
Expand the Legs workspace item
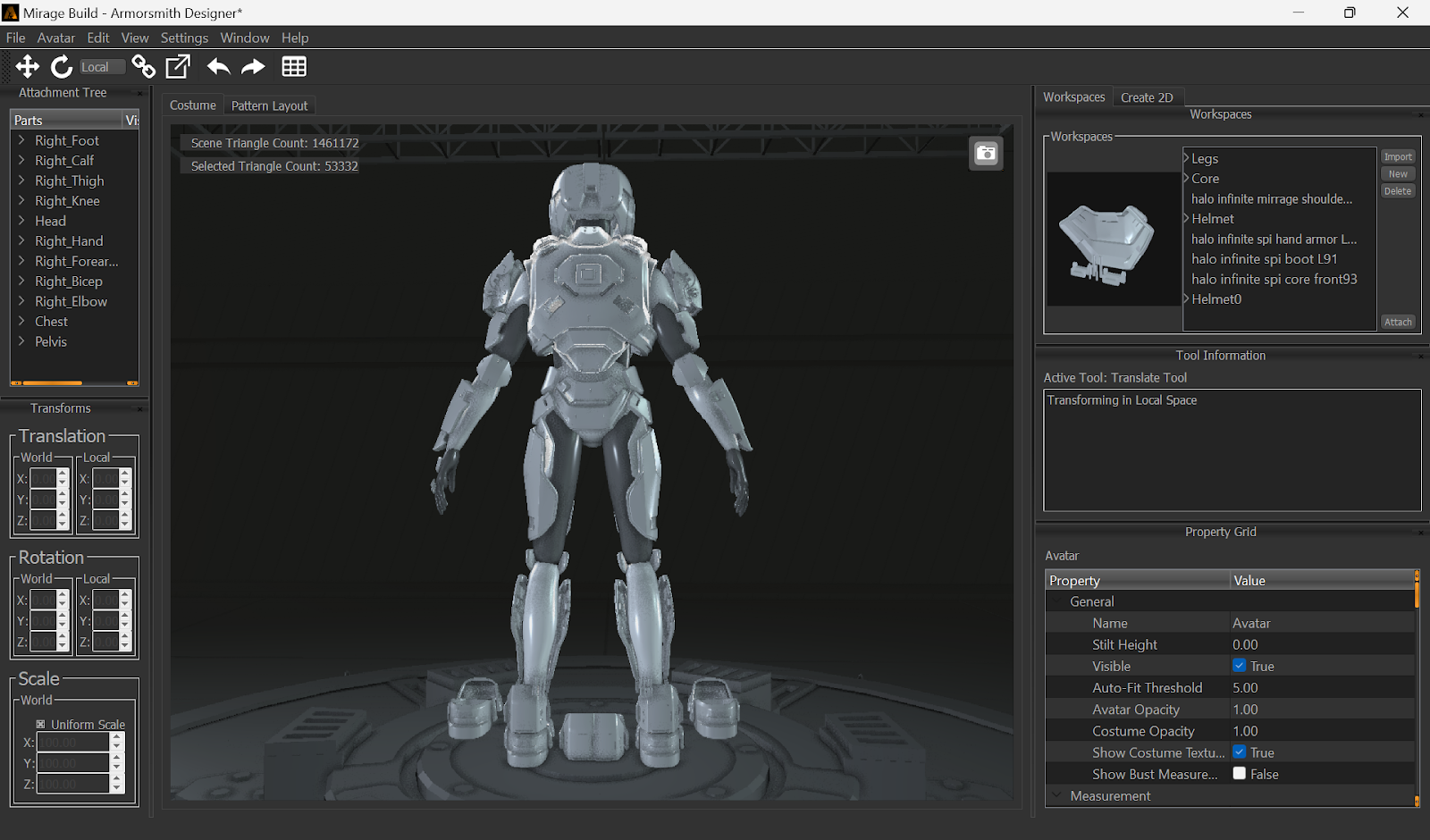pyautogui.click(x=1186, y=158)
